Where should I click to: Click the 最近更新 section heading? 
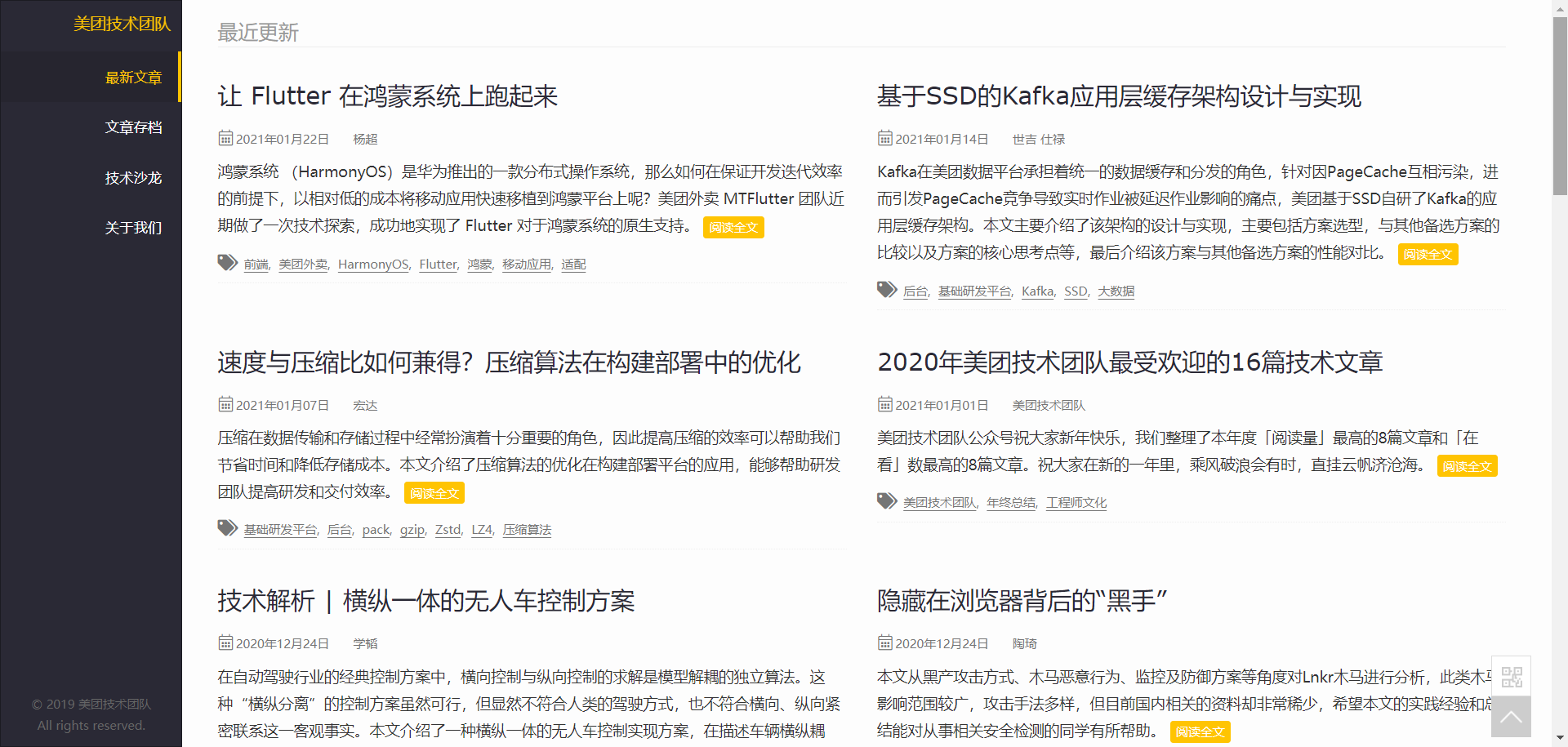coord(258,33)
